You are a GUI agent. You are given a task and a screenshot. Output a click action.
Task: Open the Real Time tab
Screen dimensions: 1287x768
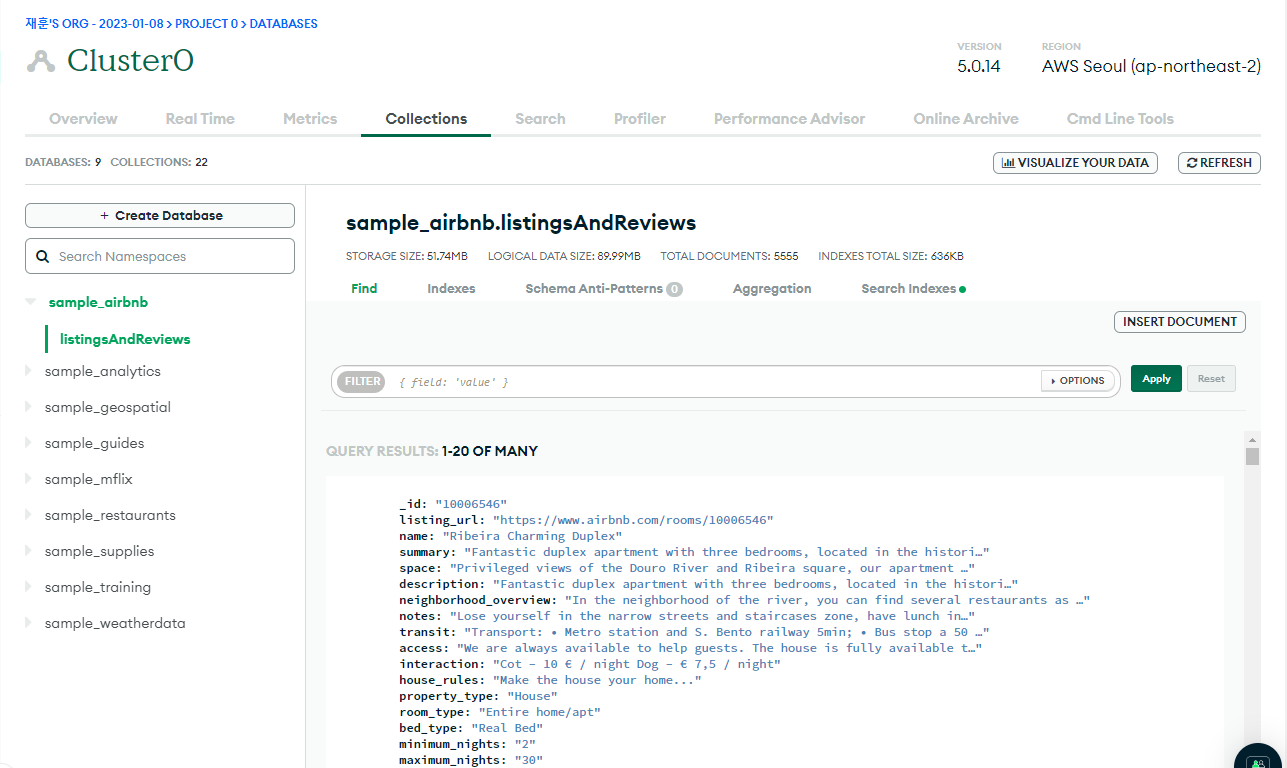tap(200, 118)
